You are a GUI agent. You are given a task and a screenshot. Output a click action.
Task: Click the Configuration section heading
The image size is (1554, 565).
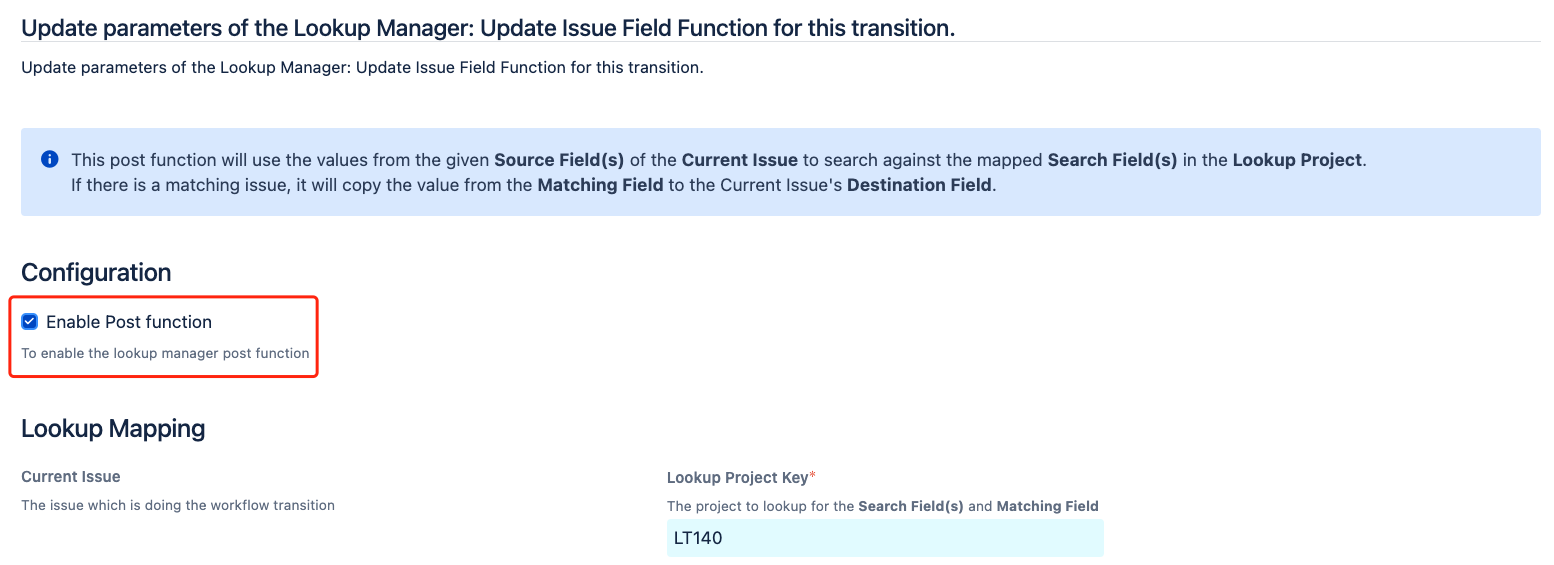pos(96,272)
